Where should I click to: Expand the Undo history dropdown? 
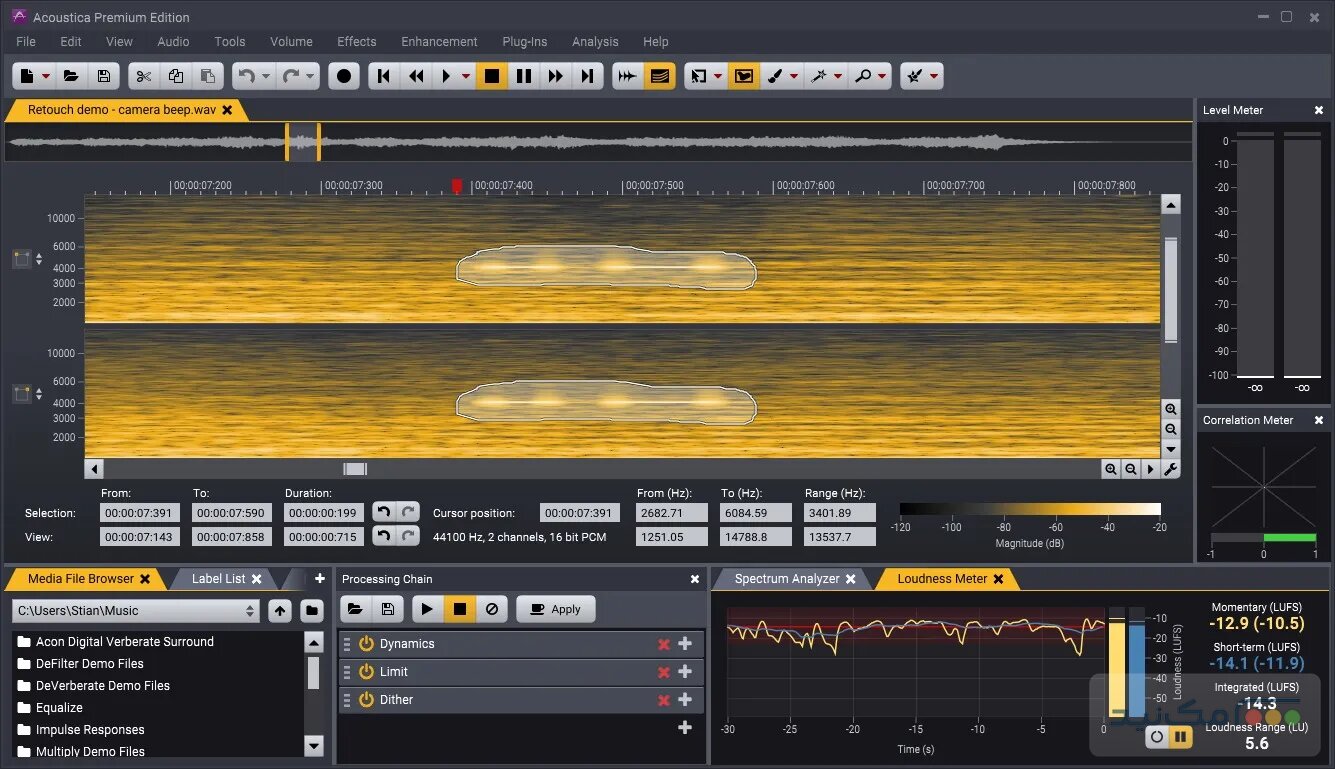pos(265,75)
